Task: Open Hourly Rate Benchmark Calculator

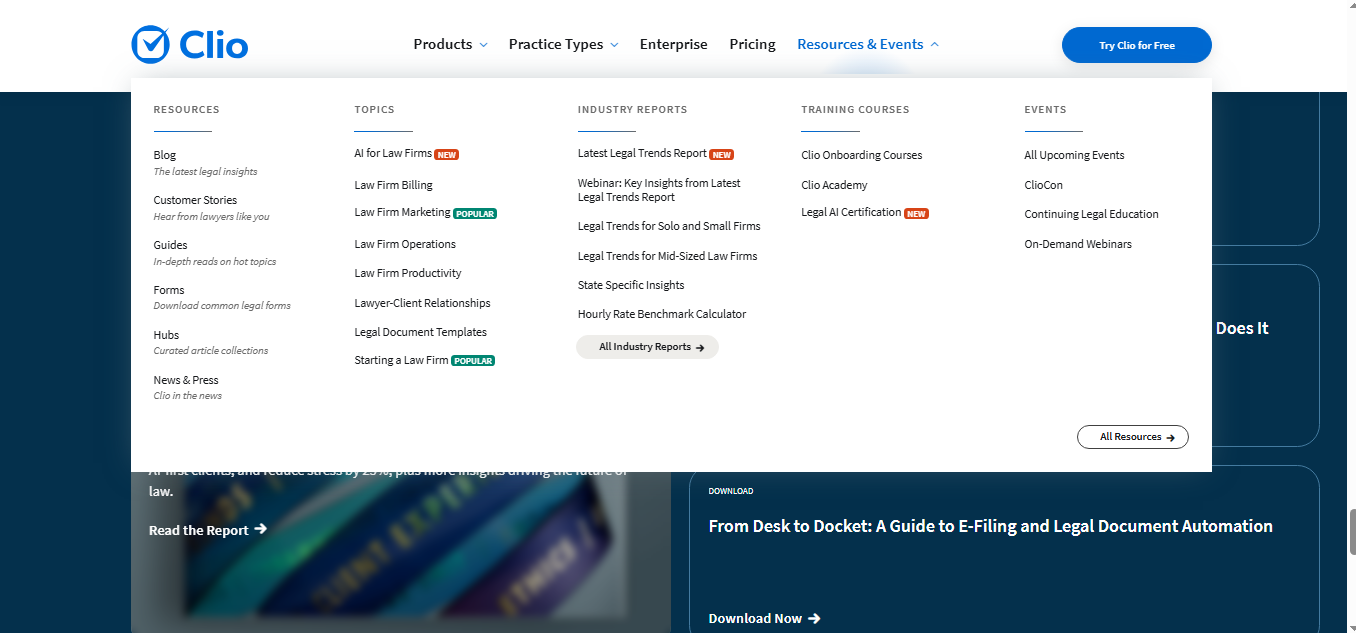Action: 661,314
